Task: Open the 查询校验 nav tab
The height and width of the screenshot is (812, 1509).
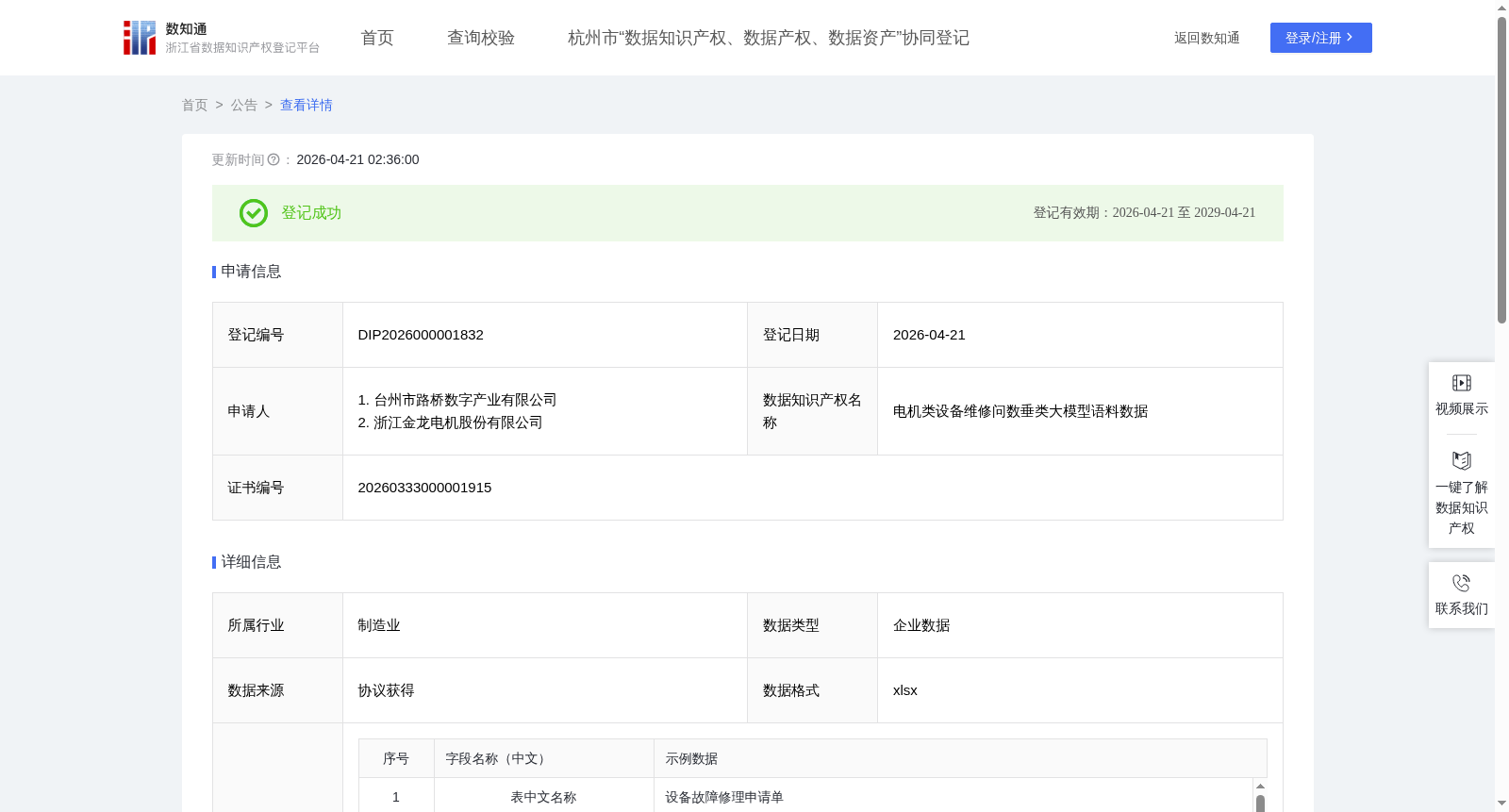Action: tap(481, 38)
